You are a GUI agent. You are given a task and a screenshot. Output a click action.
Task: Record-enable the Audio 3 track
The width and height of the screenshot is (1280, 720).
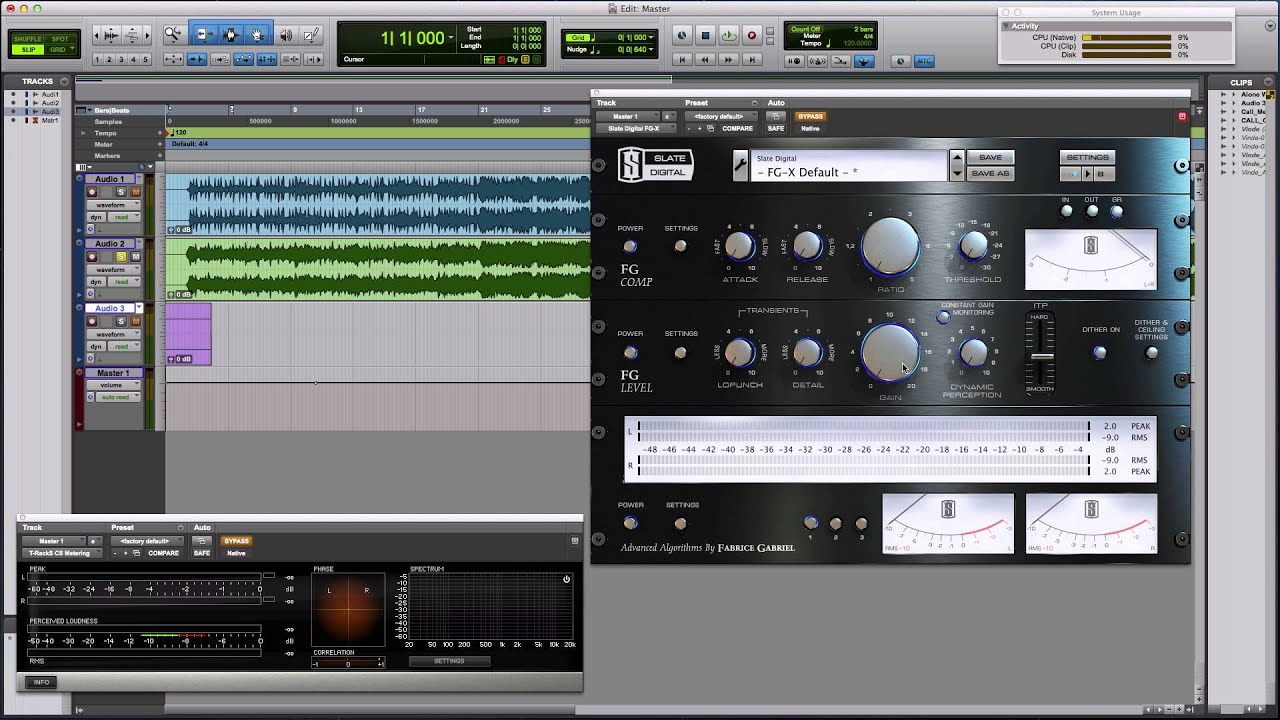point(92,321)
